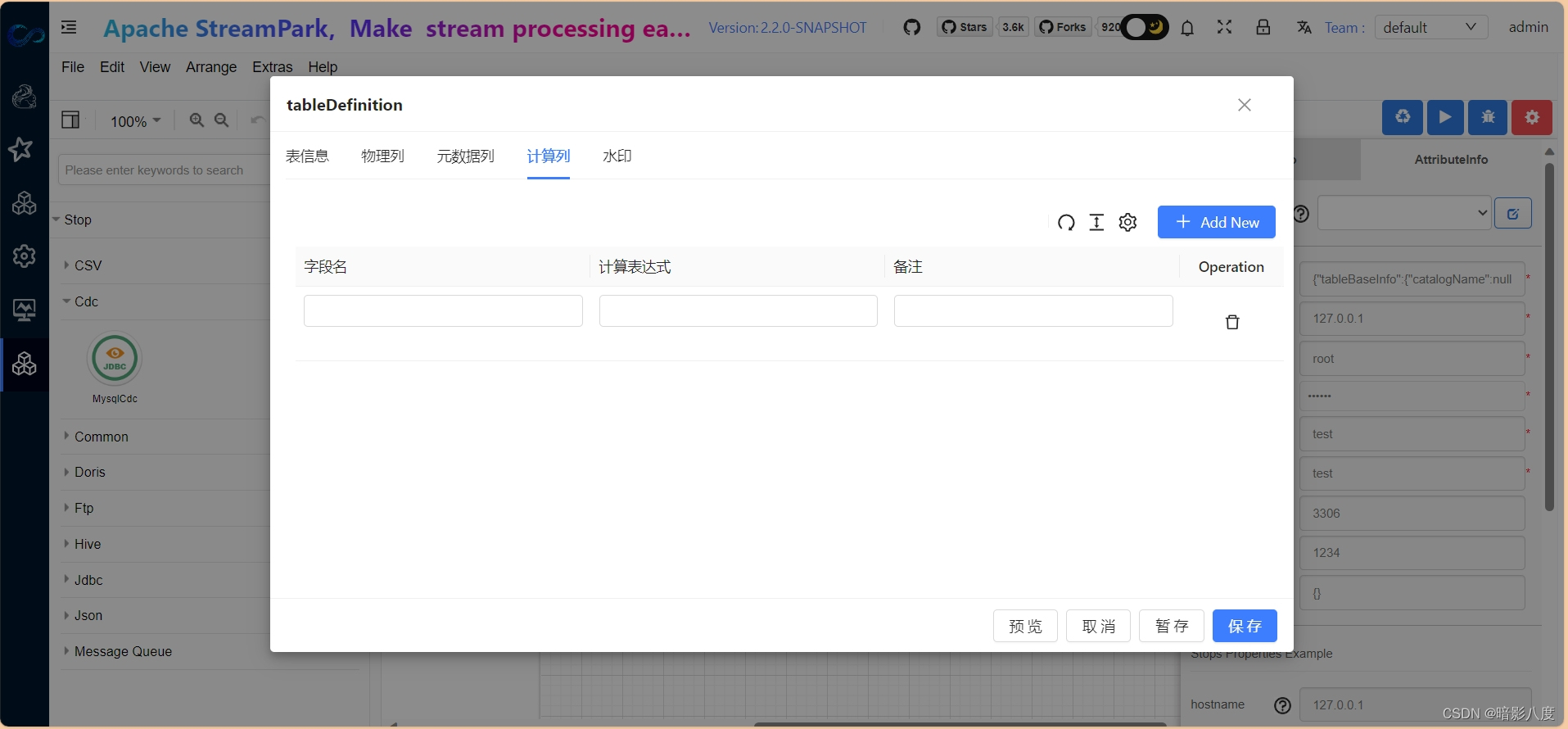Click the 保存 save button
Image resolution: width=1568 pixels, height=729 pixels.
(1245, 626)
